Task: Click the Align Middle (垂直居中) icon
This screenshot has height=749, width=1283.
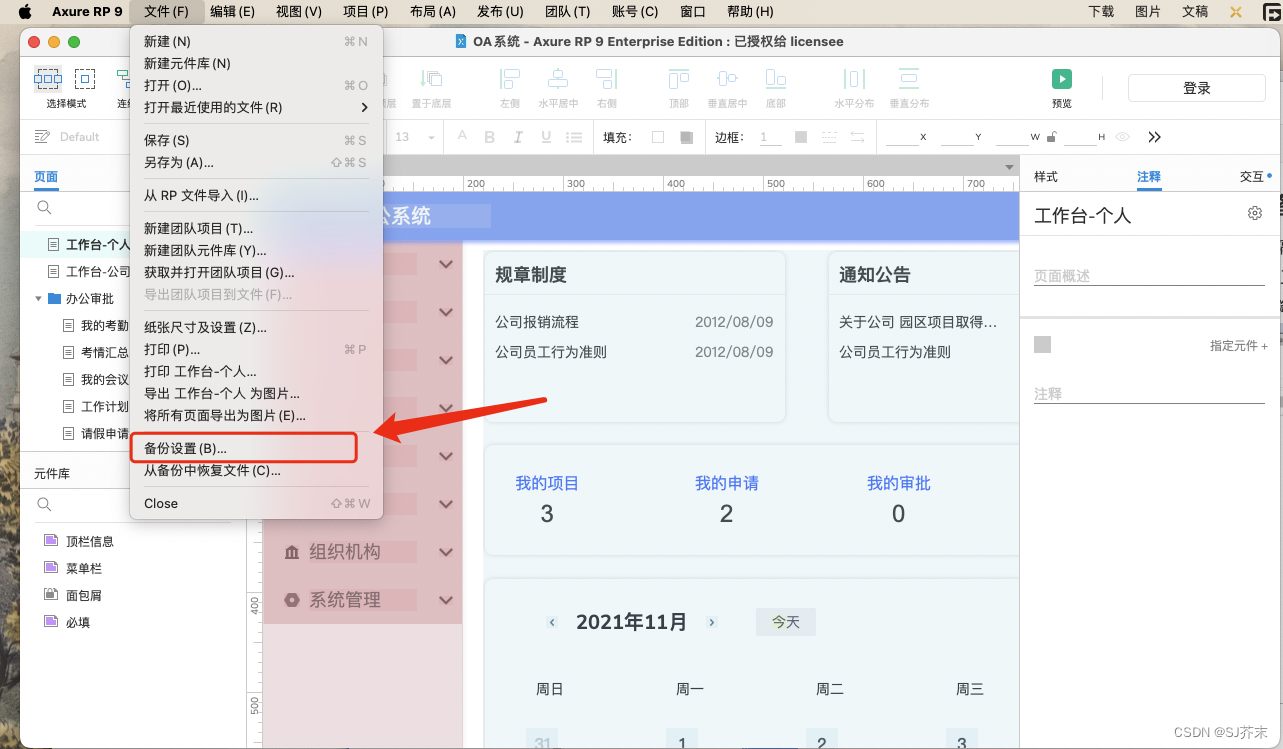Action: click(x=727, y=78)
